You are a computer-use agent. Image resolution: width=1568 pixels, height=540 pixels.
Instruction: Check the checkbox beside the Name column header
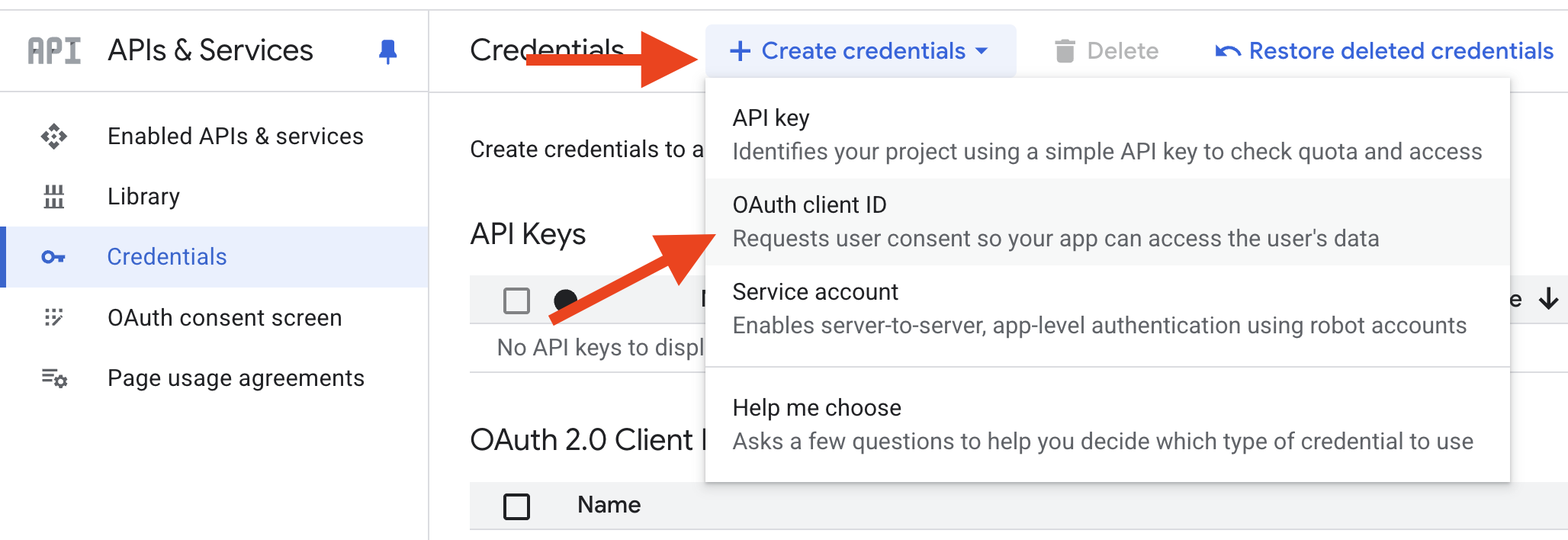(516, 505)
